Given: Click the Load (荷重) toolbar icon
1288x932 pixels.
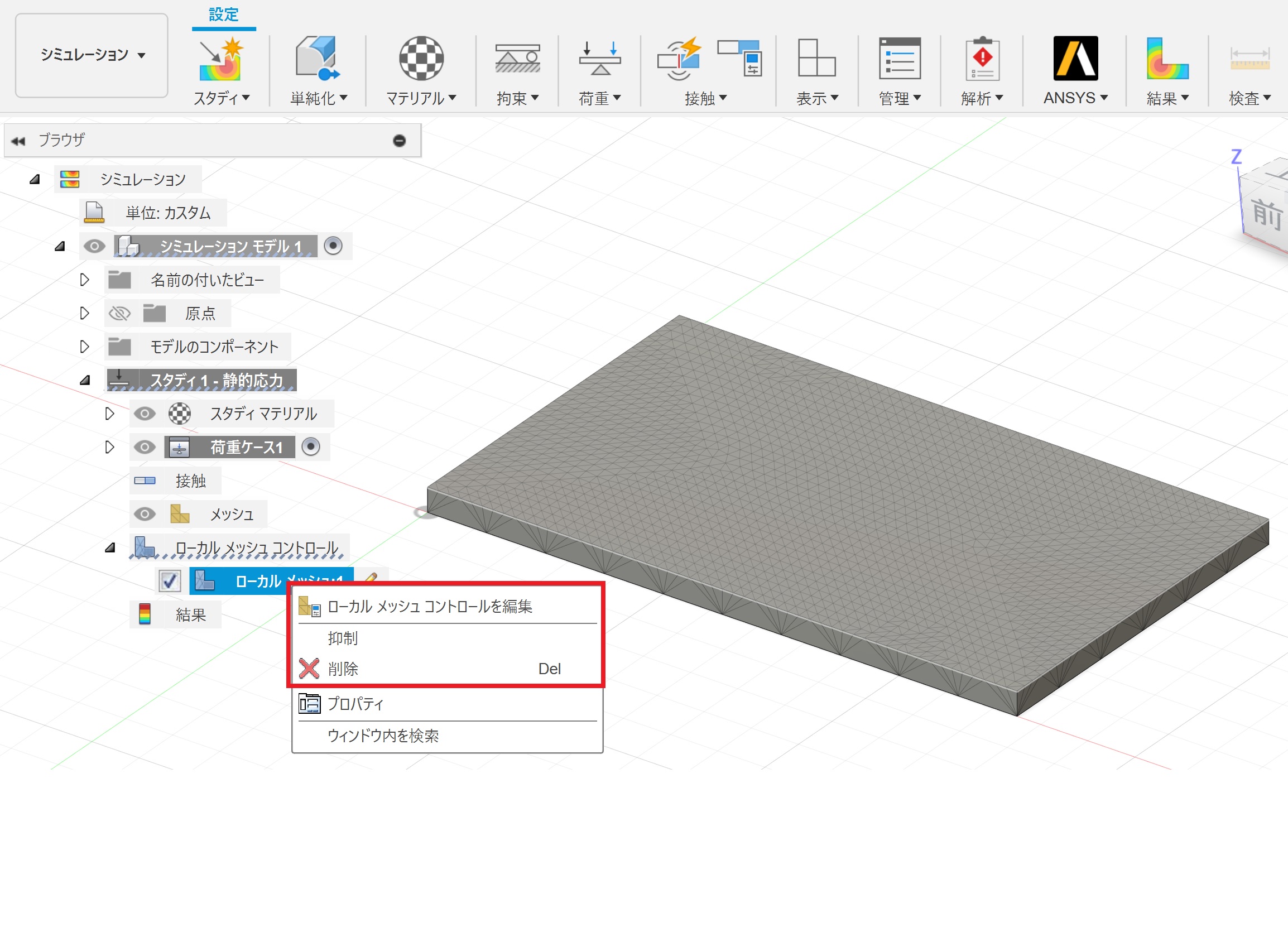Looking at the screenshot, I should click(600, 59).
